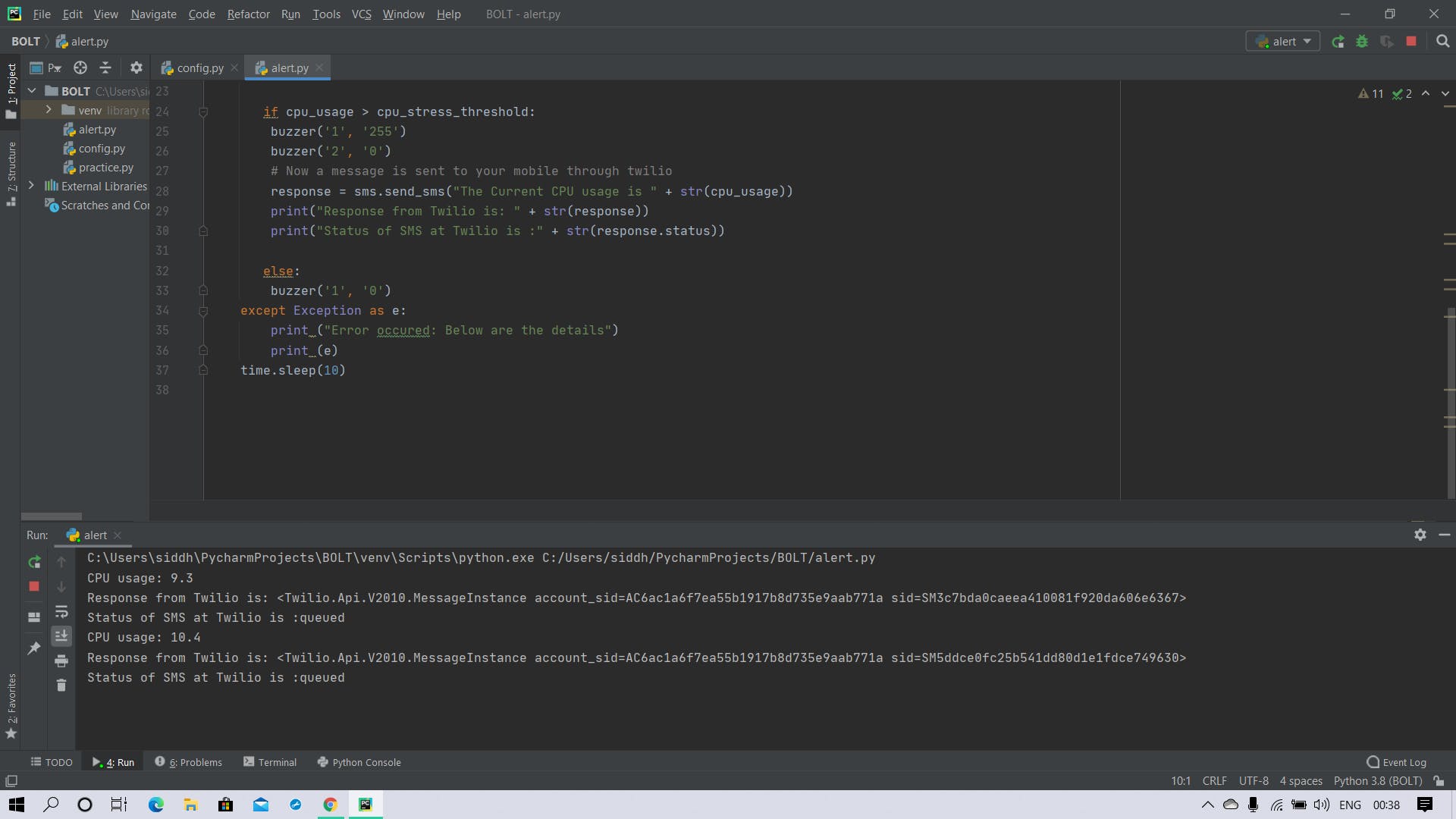
Task: Toggle tool window bars icon in status bar
Action: coord(11,781)
